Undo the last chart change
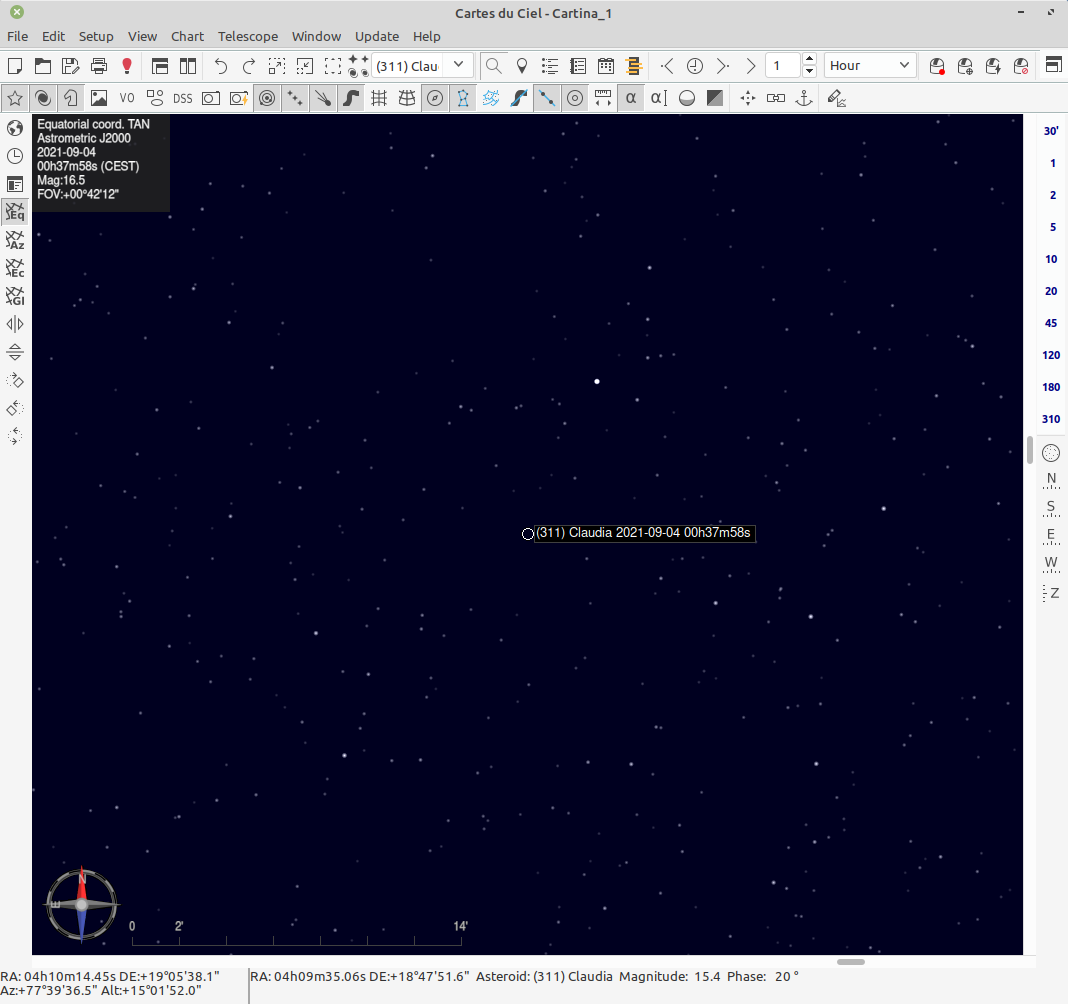The width and height of the screenshot is (1068, 1004). (221, 66)
